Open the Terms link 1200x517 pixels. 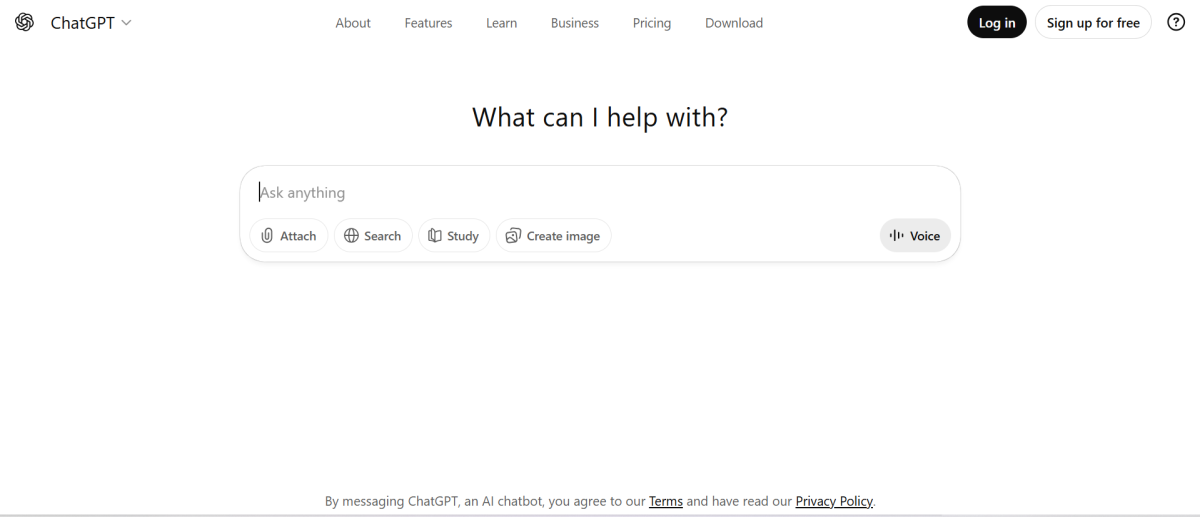(666, 501)
